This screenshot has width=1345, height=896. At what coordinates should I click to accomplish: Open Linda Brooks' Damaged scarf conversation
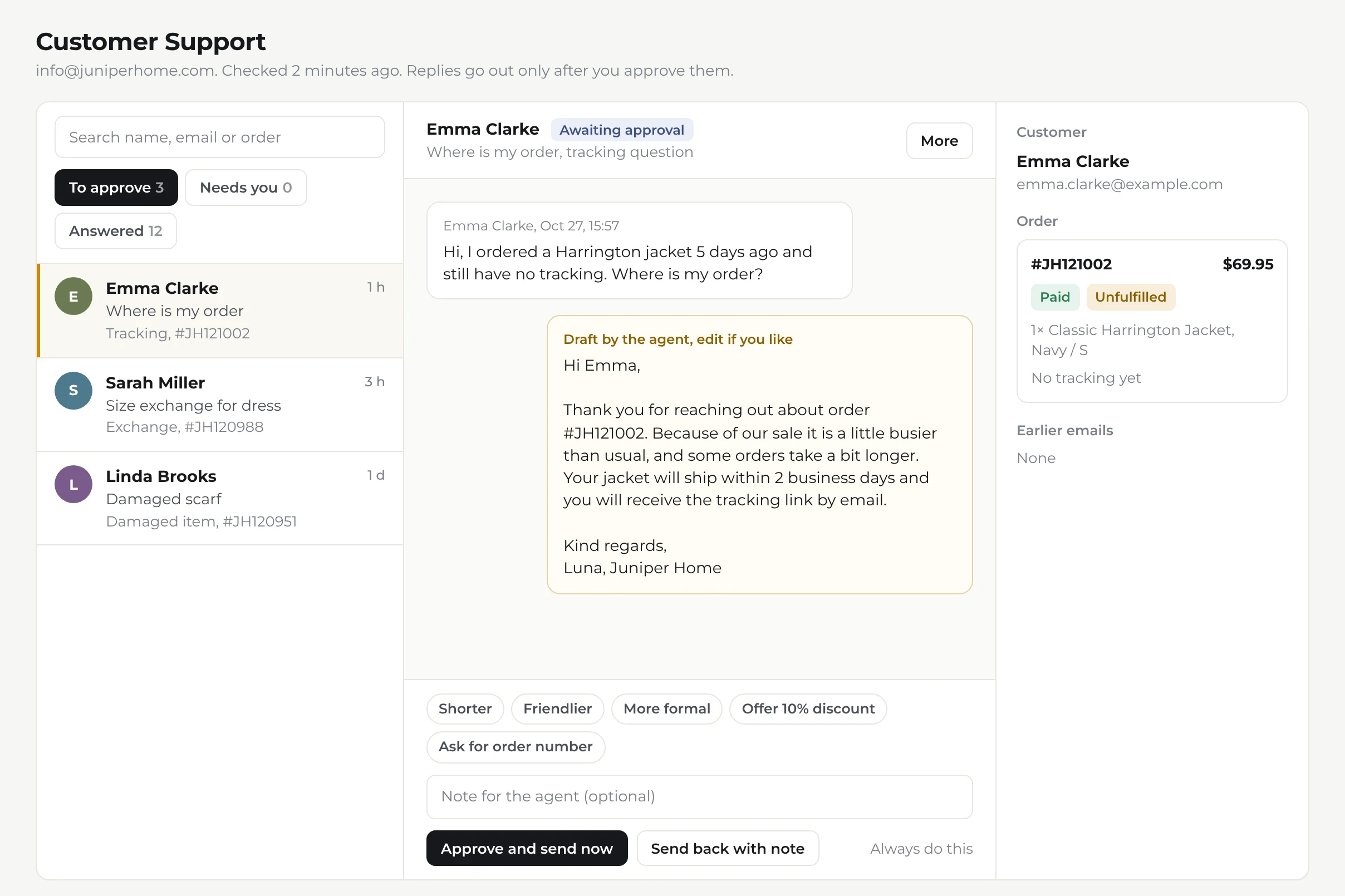[220, 498]
